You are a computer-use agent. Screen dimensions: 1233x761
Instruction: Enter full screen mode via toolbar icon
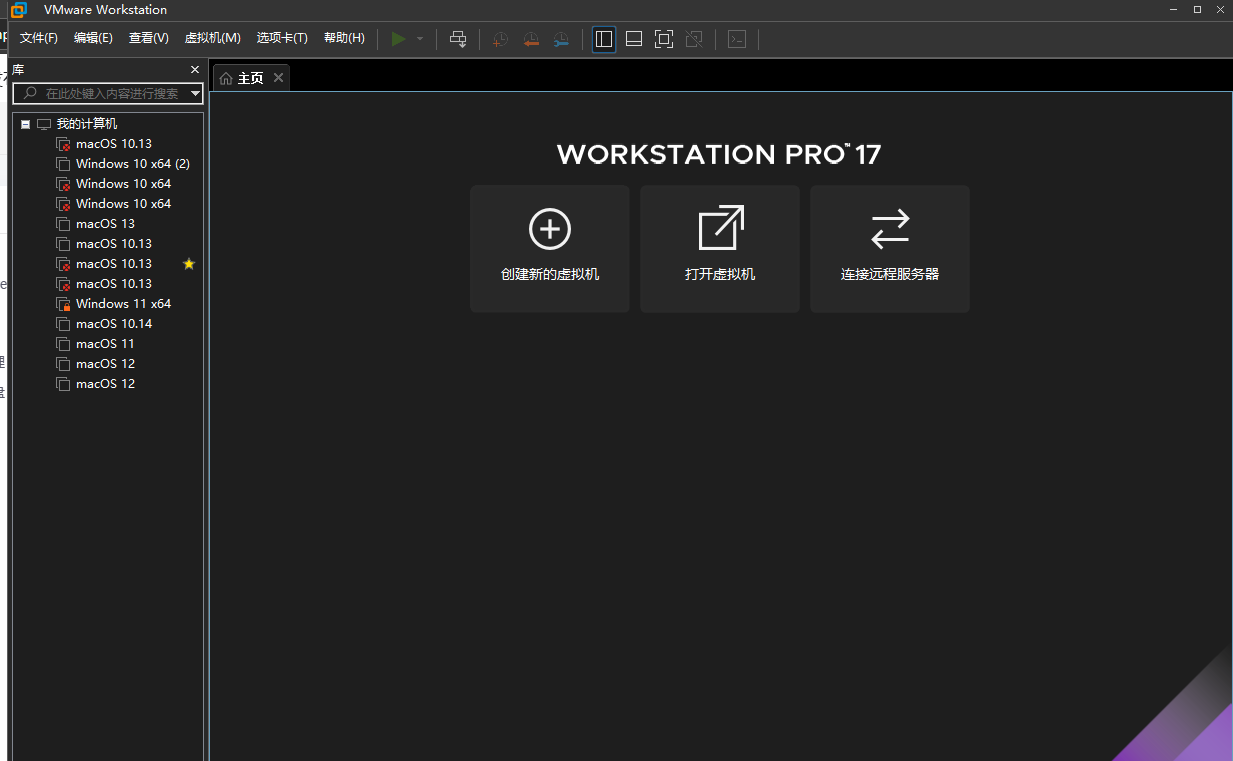(x=664, y=39)
